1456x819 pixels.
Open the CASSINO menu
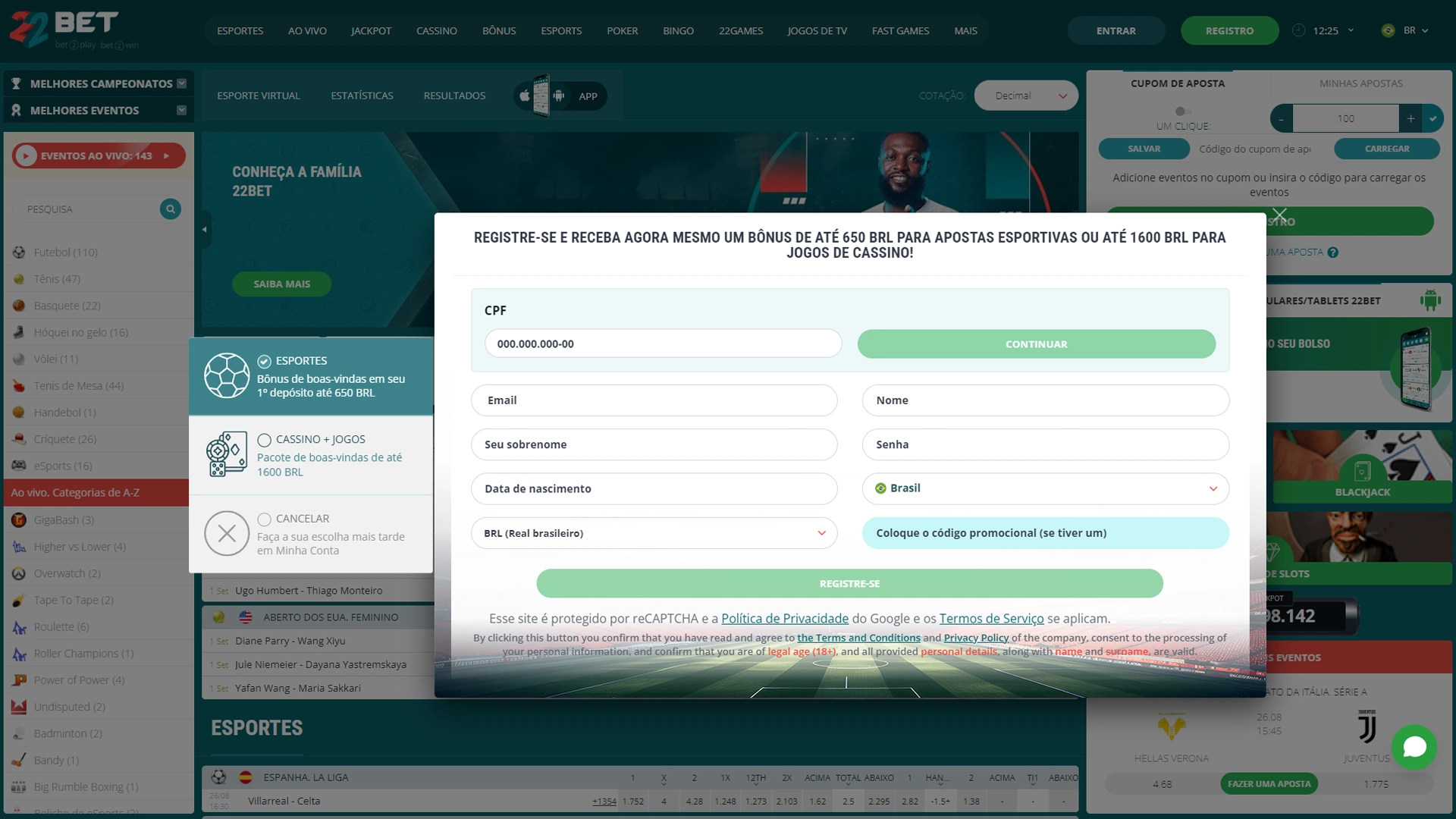[437, 30]
